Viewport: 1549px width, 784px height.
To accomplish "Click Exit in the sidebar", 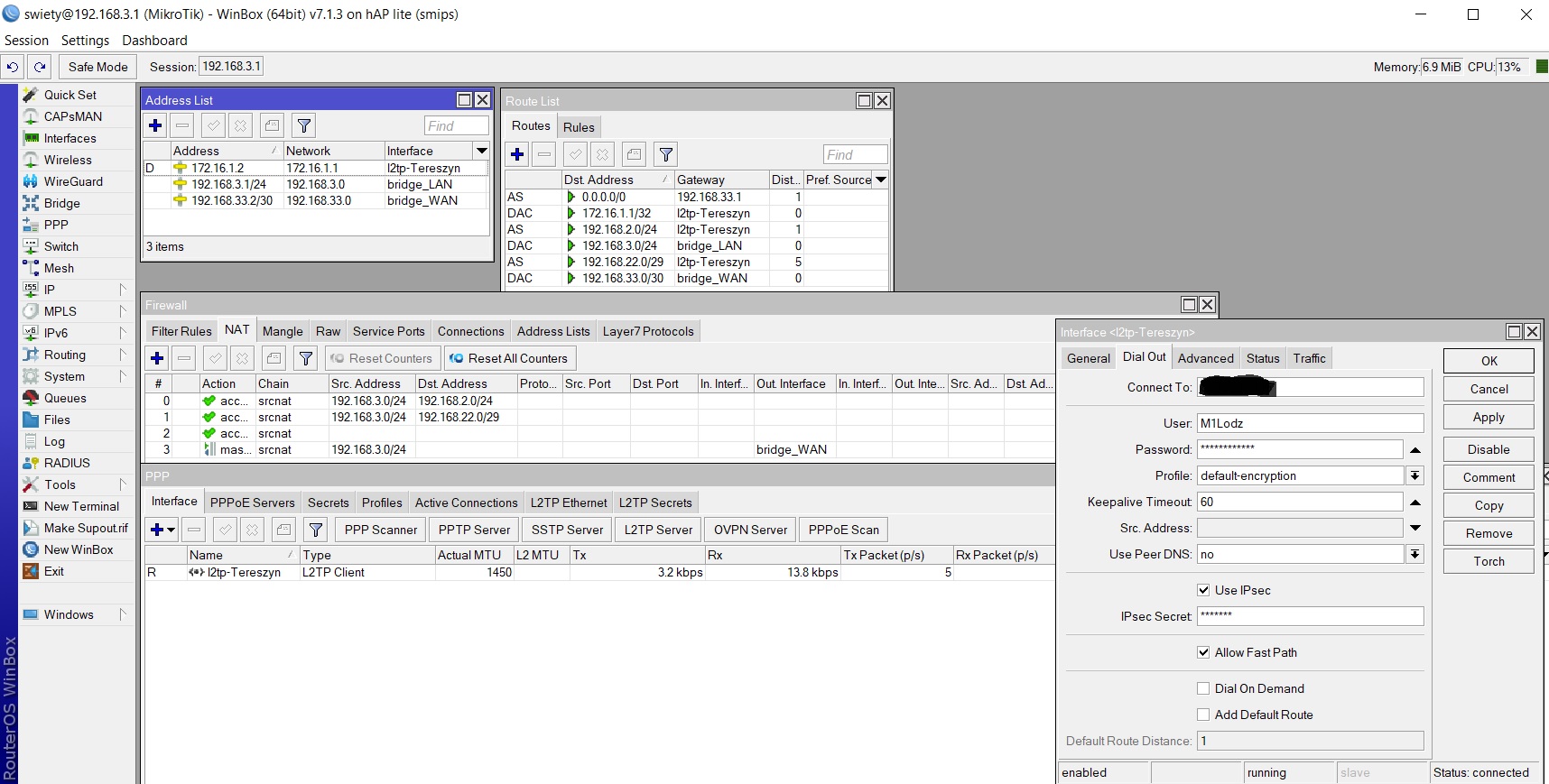I will pyautogui.click(x=54, y=571).
